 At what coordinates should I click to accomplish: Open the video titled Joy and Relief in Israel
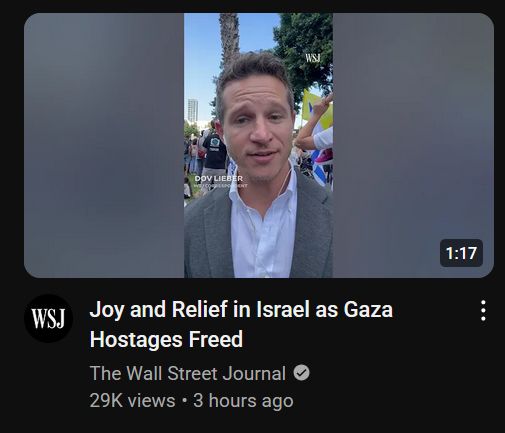[241, 324]
